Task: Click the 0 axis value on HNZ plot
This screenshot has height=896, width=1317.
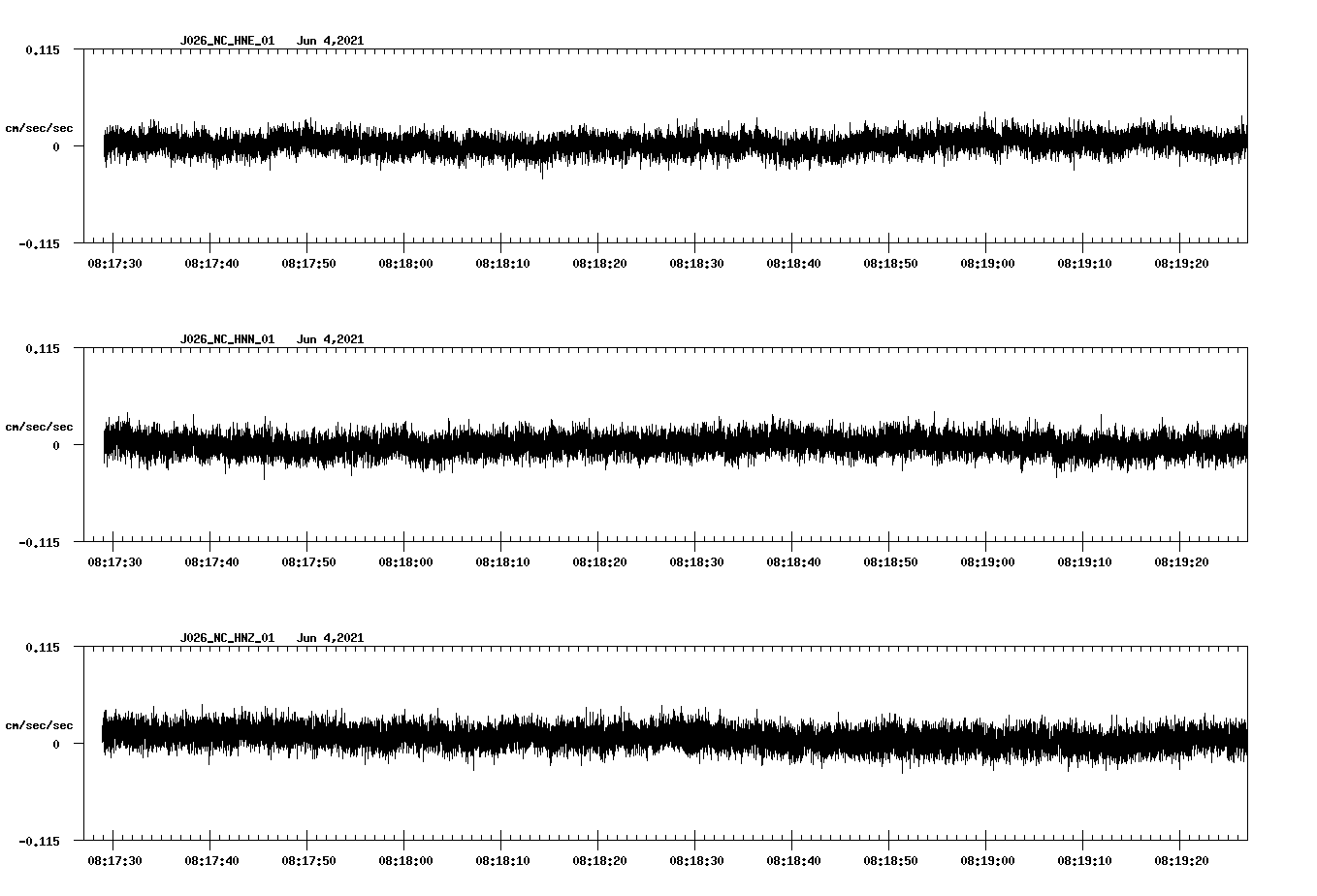Action: [56, 744]
